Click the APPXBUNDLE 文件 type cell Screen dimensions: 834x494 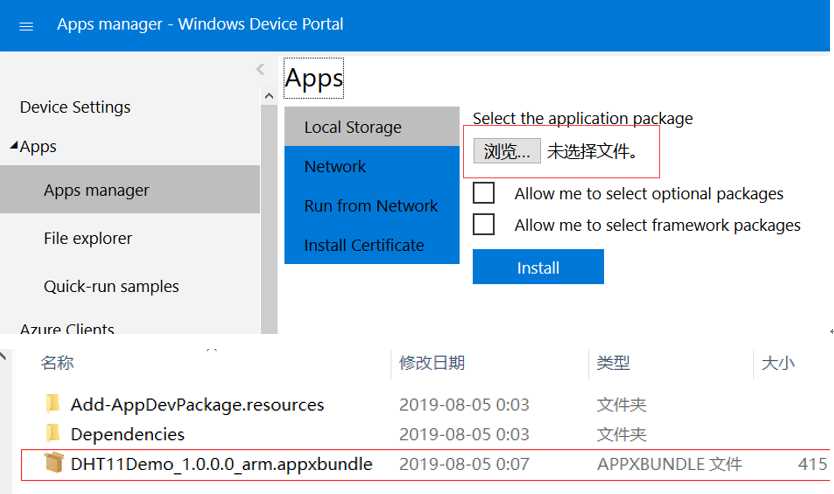(x=669, y=464)
